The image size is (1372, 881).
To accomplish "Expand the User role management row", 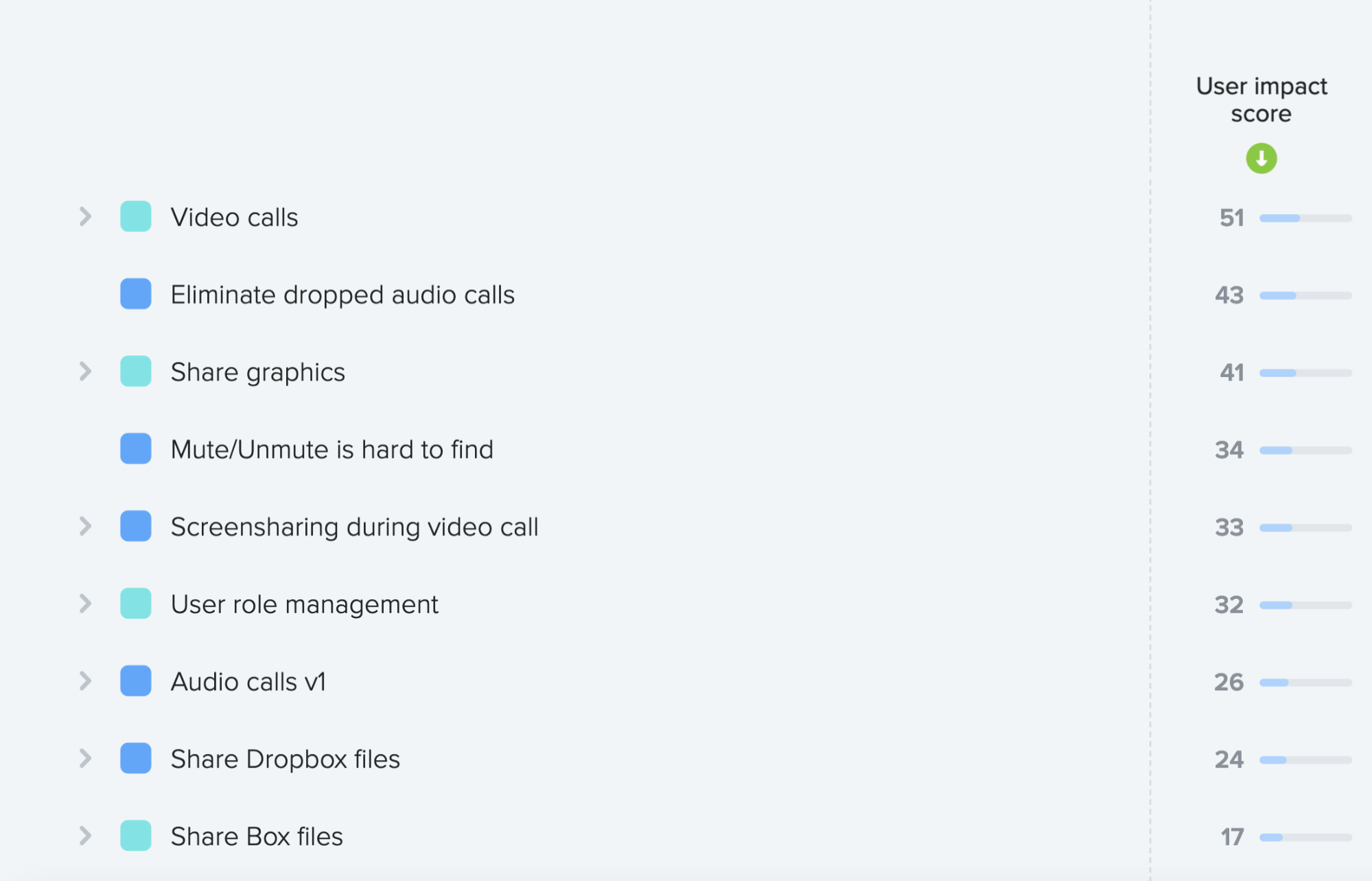I will tap(85, 604).
